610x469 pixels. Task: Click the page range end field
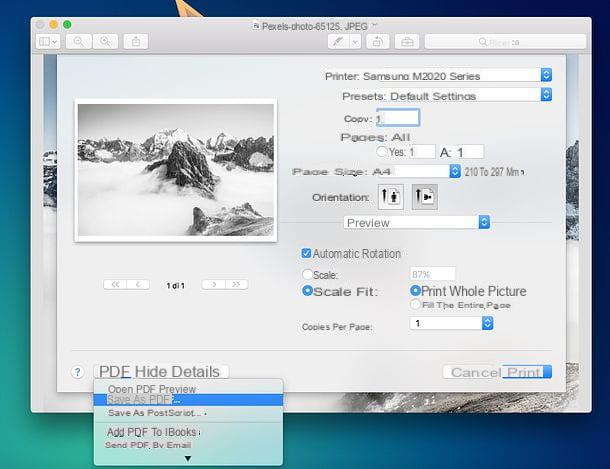coord(470,152)
